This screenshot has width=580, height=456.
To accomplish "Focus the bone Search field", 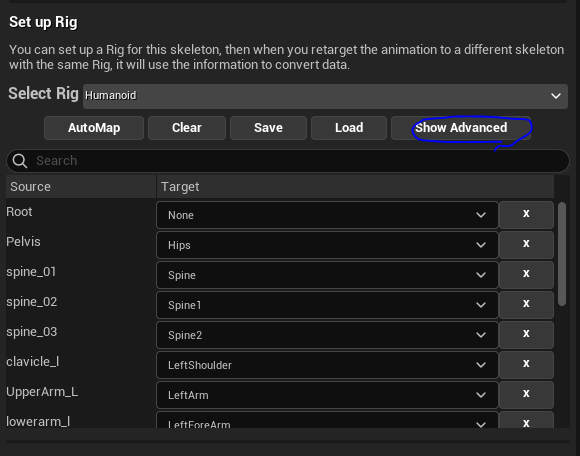I will 288,161.
